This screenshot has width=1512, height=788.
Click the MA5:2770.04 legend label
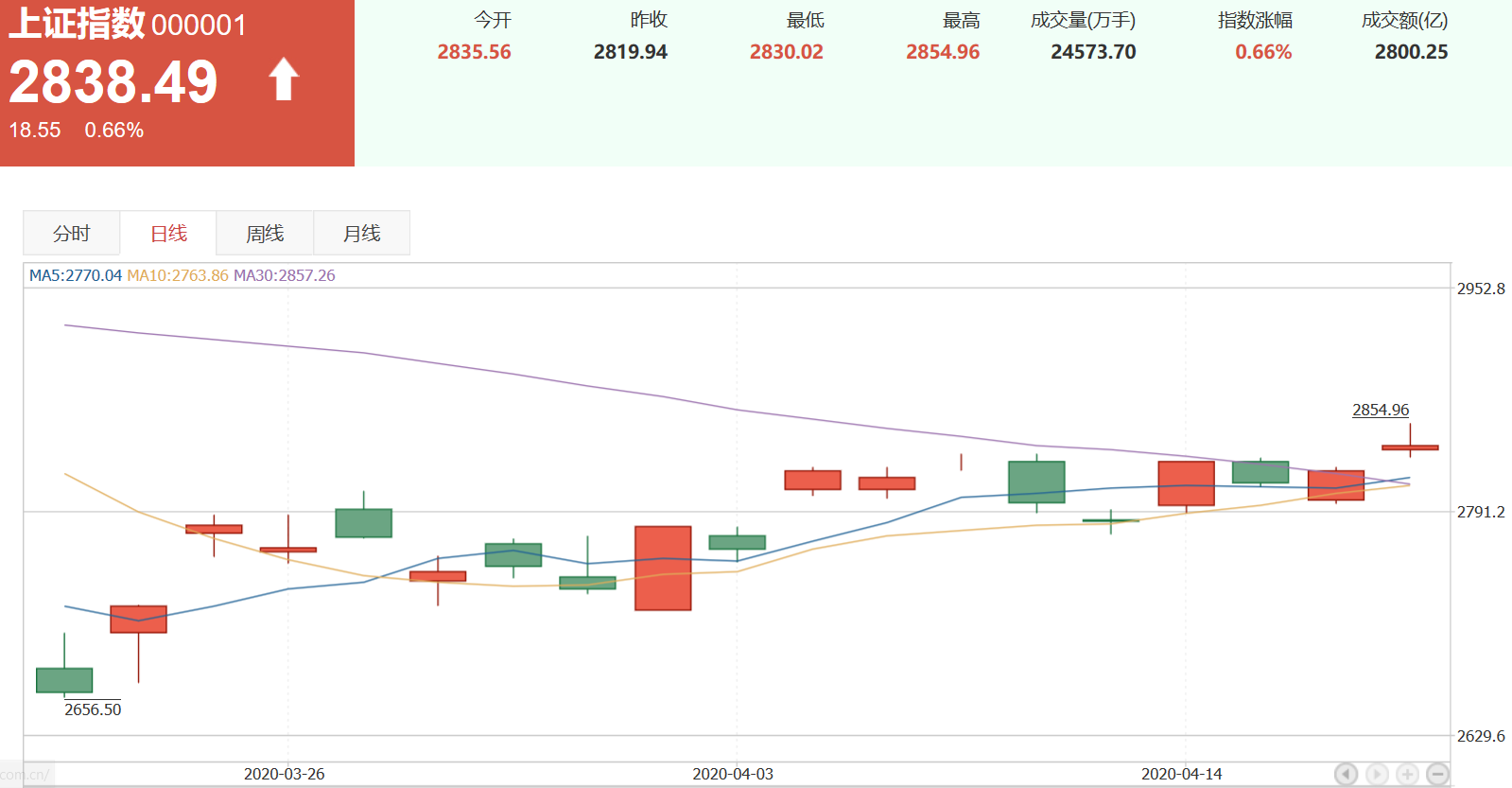tap(76, 275)
